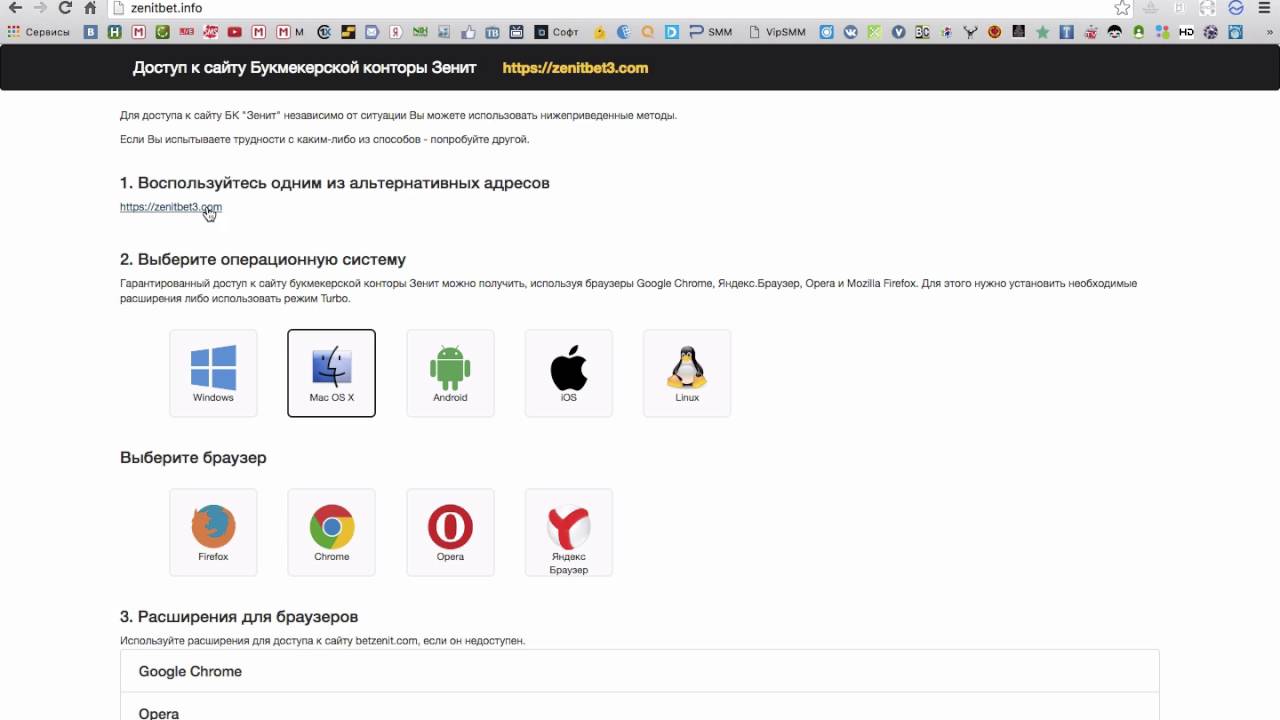Viewport: 1280px width, 720px height.
Task: Open the green H bookmark icon
Action: pos(115,32)
